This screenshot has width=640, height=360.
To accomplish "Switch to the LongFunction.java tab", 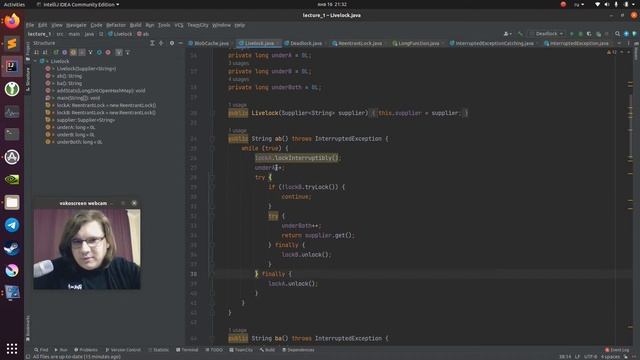I will 418,43.
